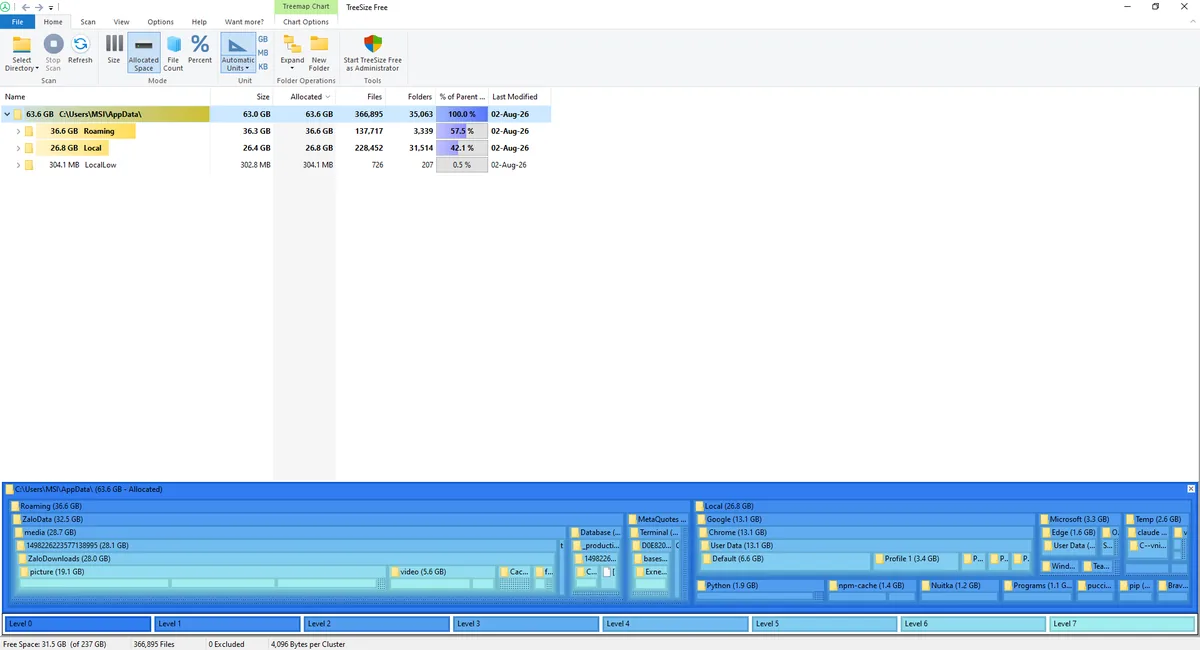Viewport: 1200px width, 650px height.
Task: Sort by % of Parent column
Action: [462, 97]
